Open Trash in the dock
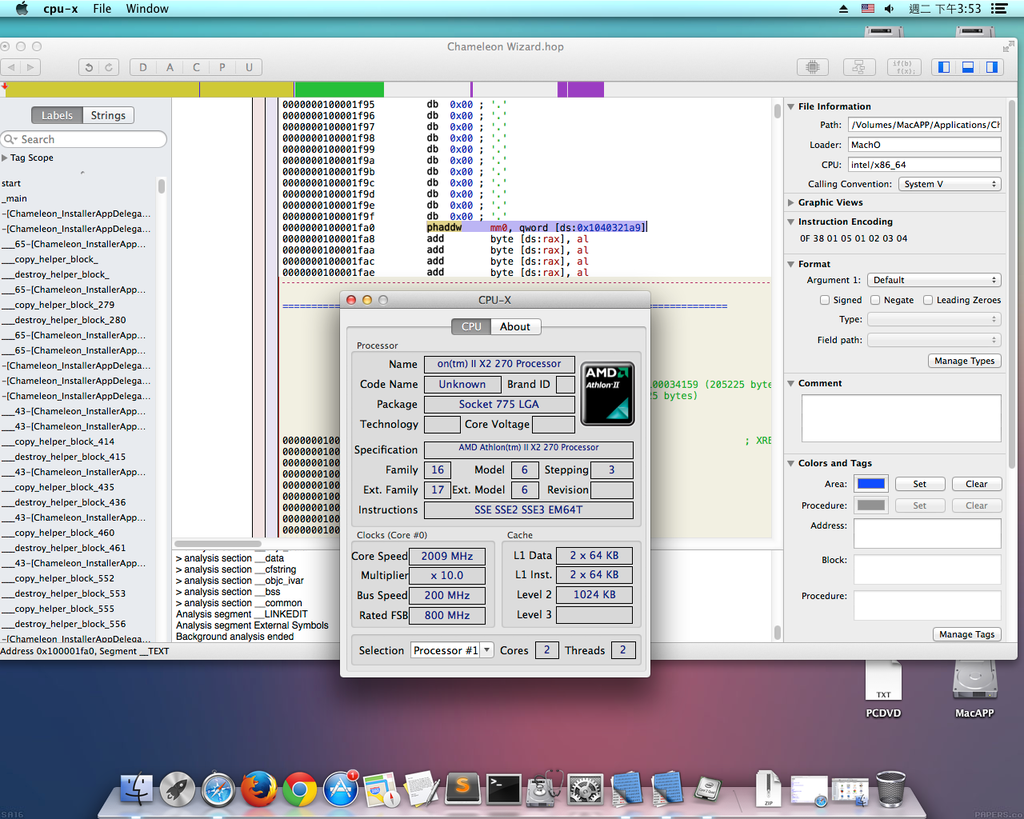 (890, 788)
